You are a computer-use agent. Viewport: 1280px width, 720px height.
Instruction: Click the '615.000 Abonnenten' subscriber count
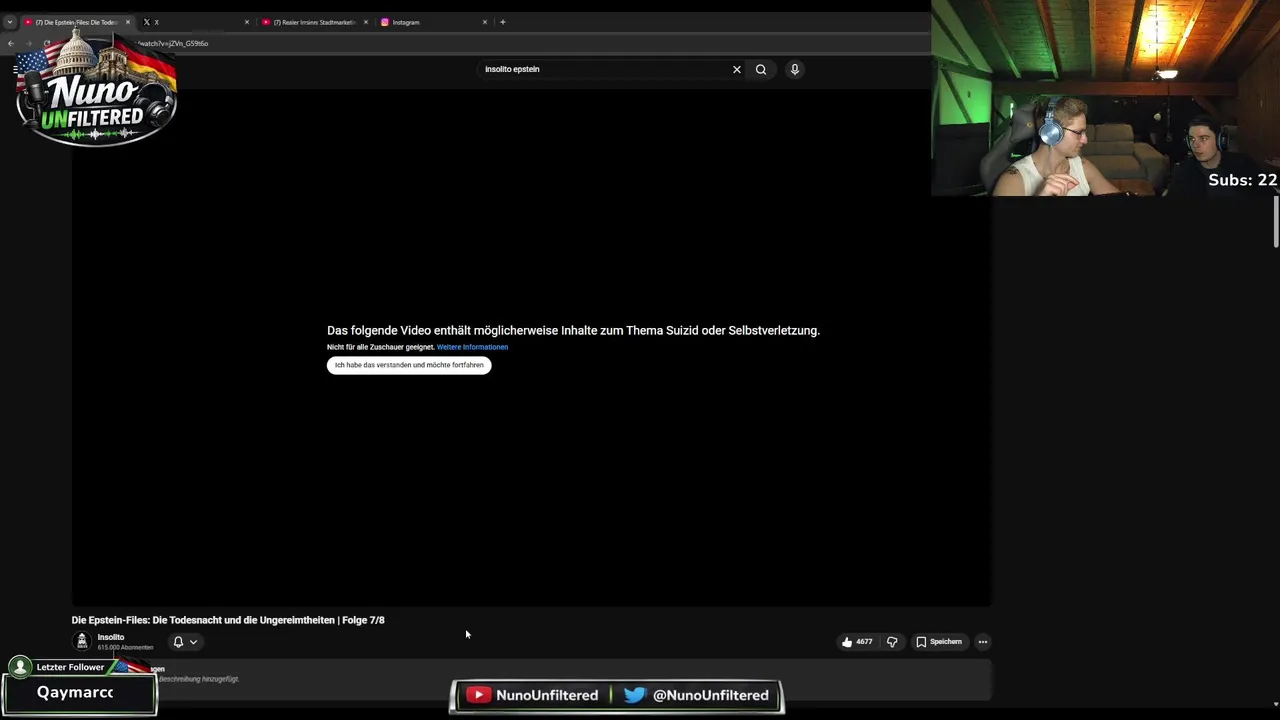coord(125,648)
